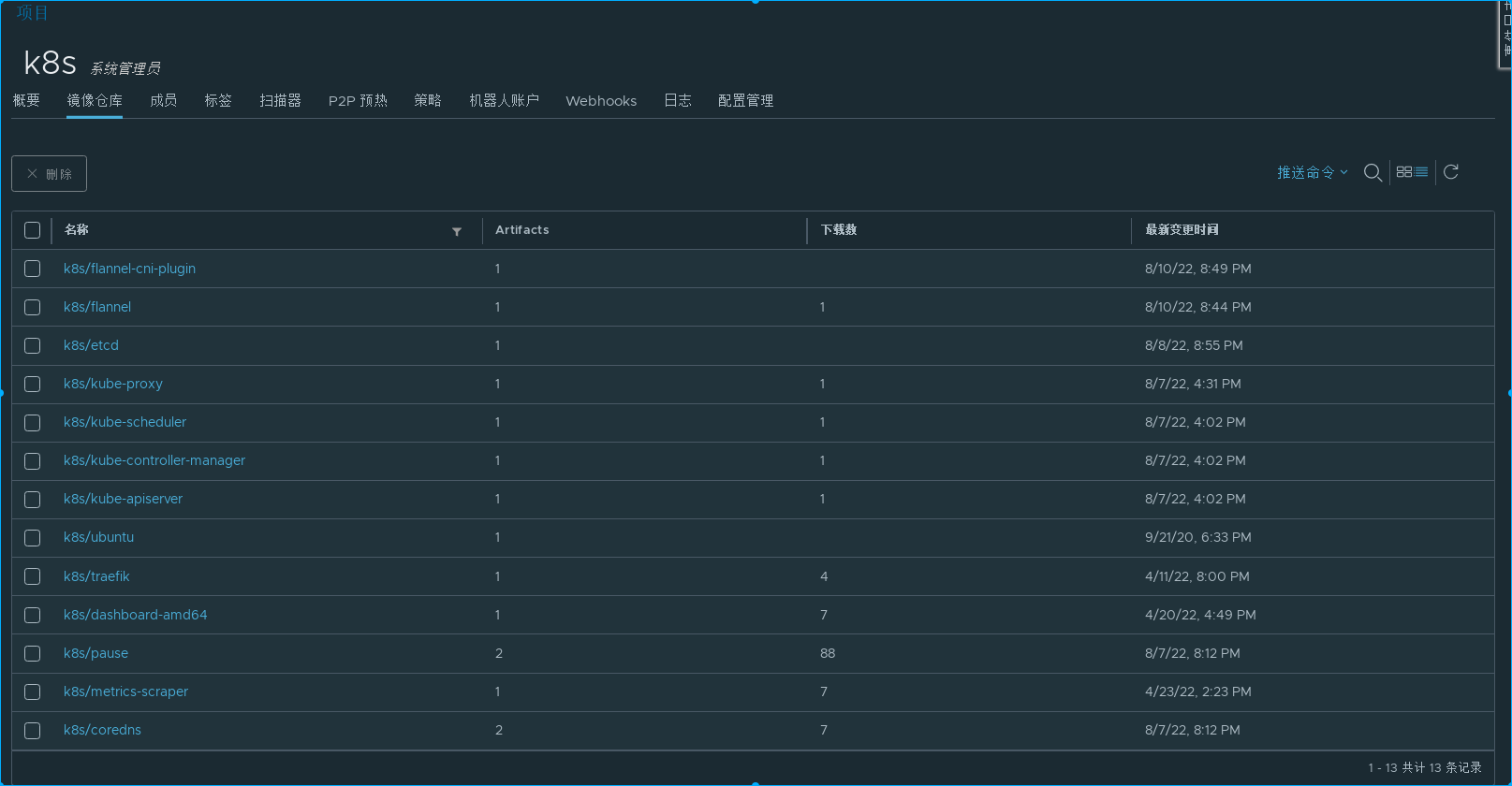Click the filter icon in 名称 column
This screenshot has width=1512, height=786.
tap(457, 231)
